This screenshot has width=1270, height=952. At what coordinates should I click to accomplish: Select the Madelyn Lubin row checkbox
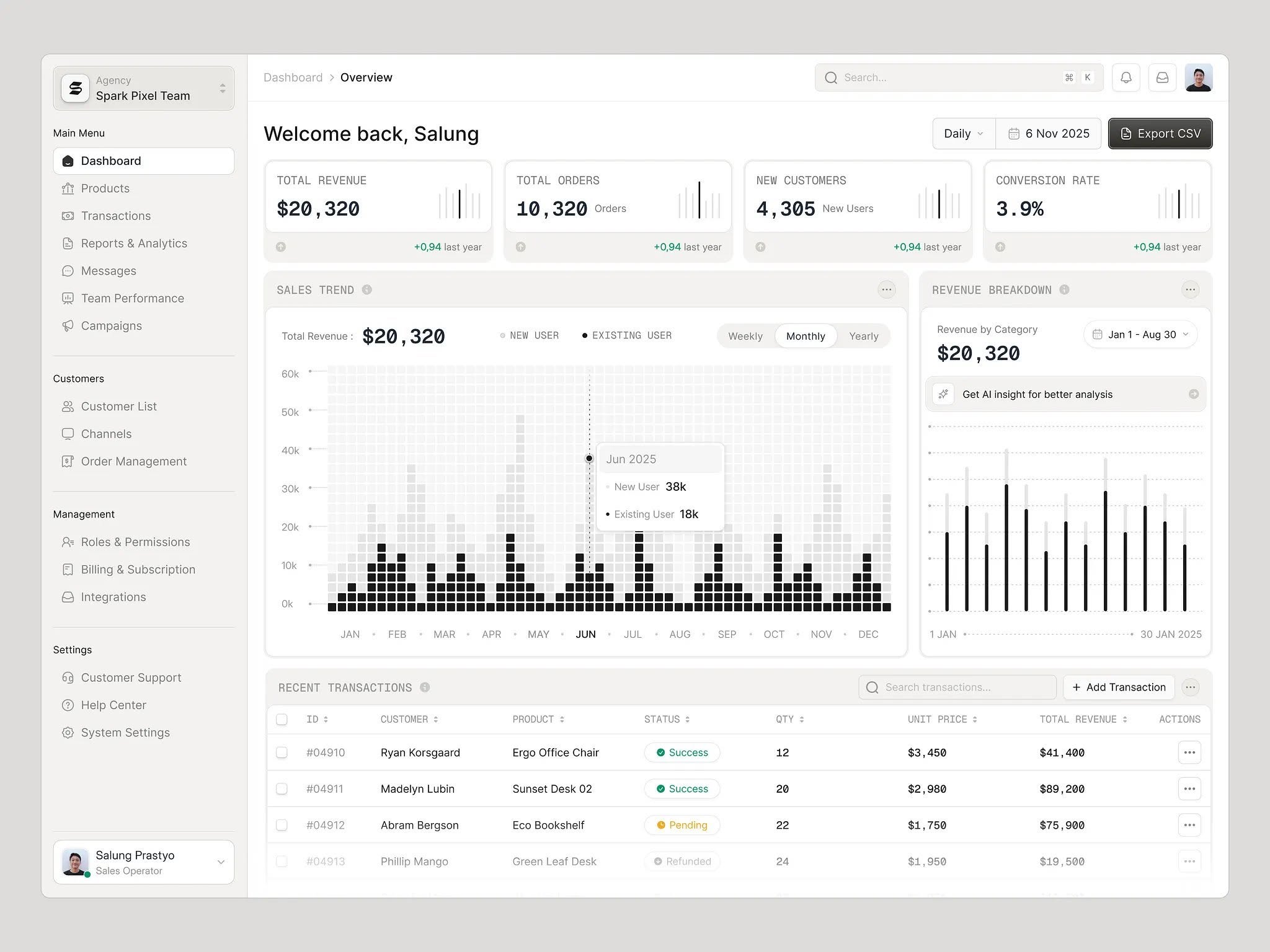[x=282, y=789]
